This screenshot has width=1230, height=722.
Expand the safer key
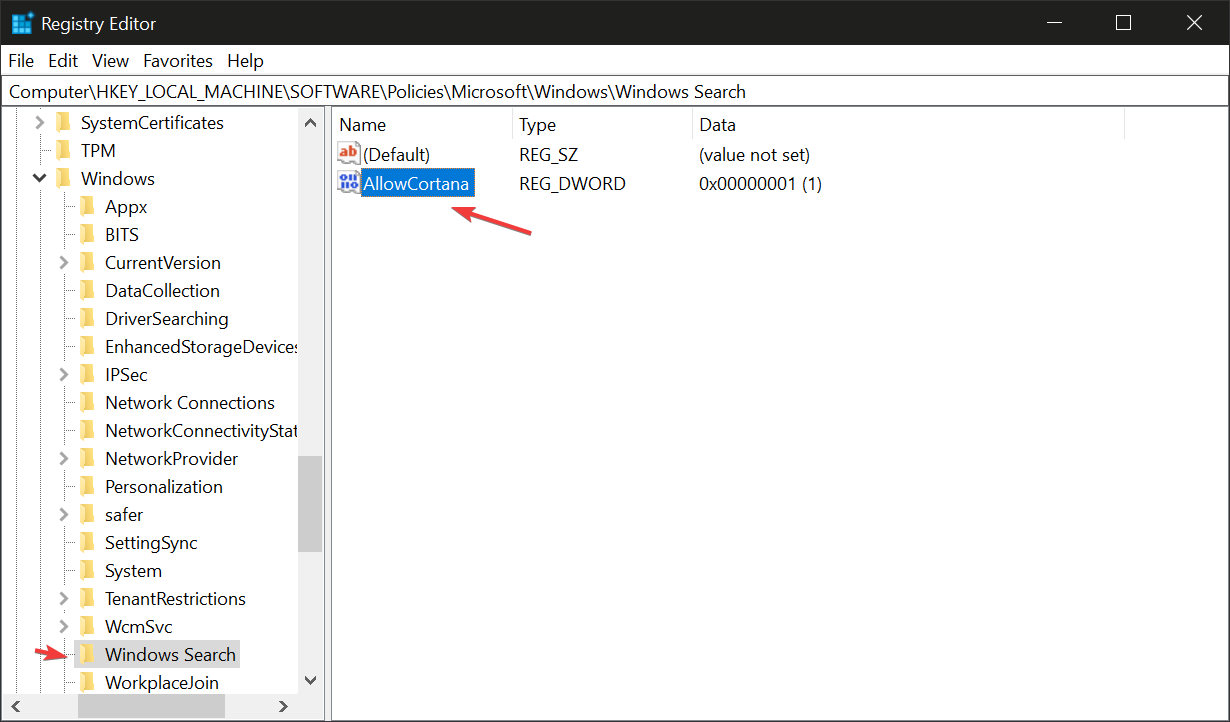tap(64, 515)
